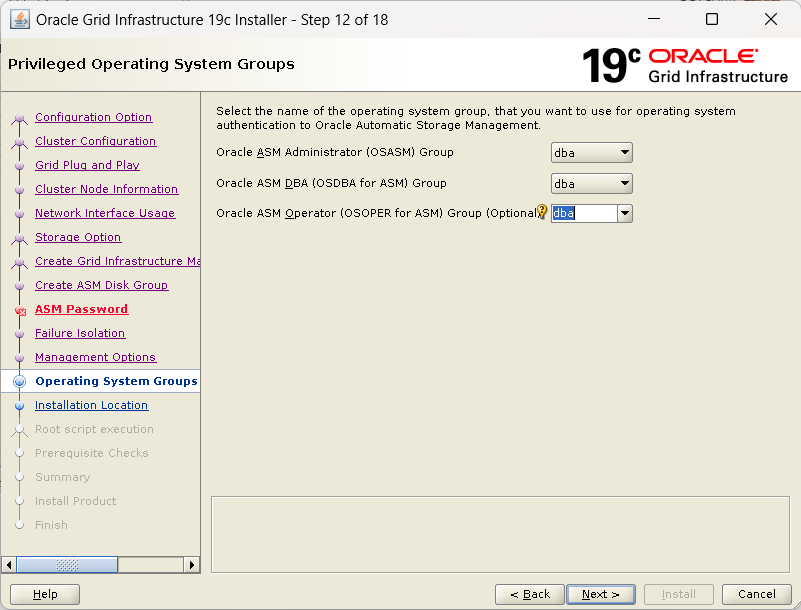Open the OSASM Administrator group dropdown
This screenshot has height=610, width=801.
592,153
